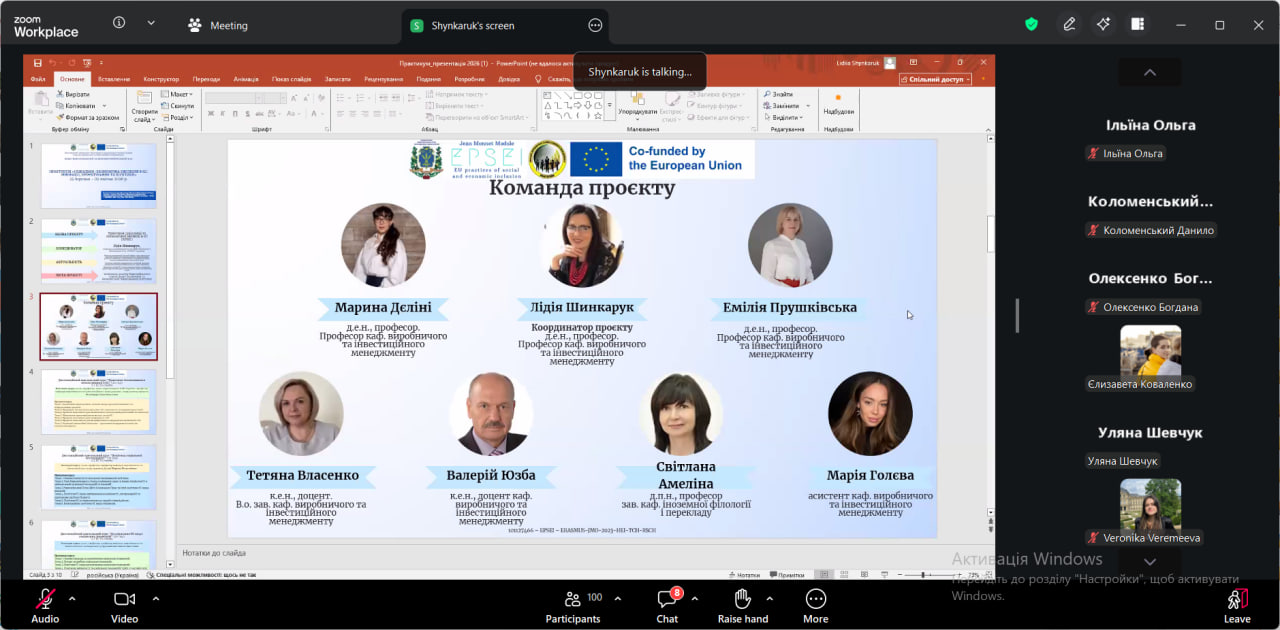The width and height of the screenshot is (1280, 630).
Task: Open the Chat panel with unread messages
Action: [x=667, y=605]
